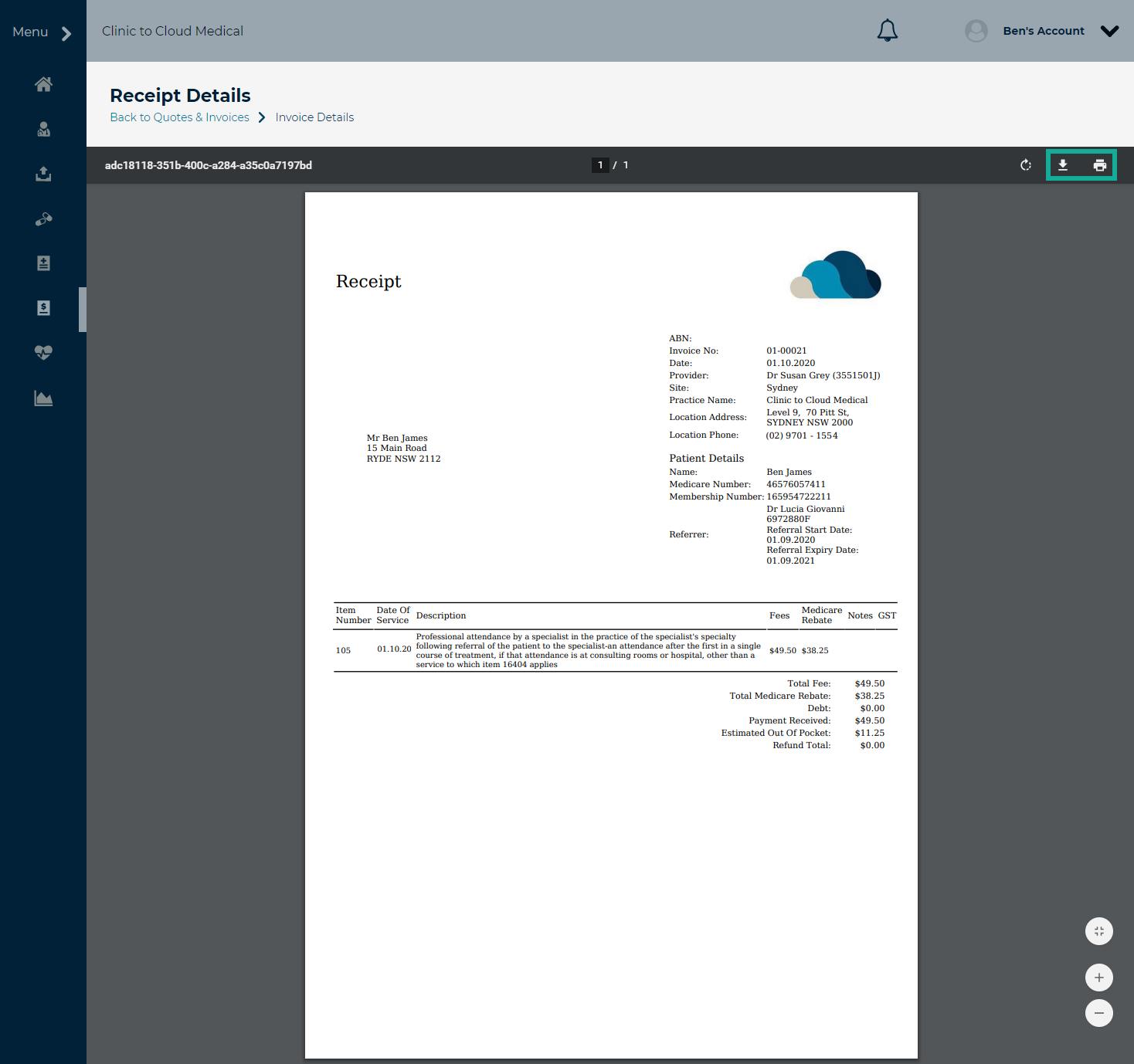Download the receipt PDF

1063,164
